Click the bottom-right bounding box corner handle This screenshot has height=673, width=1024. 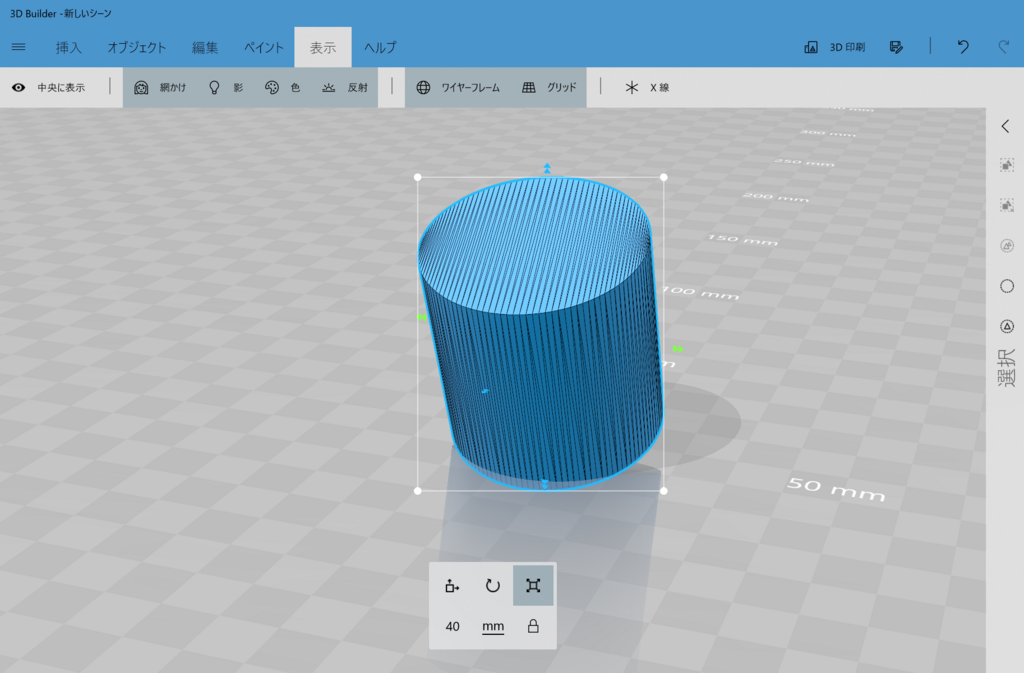click(x=664, y=491)
